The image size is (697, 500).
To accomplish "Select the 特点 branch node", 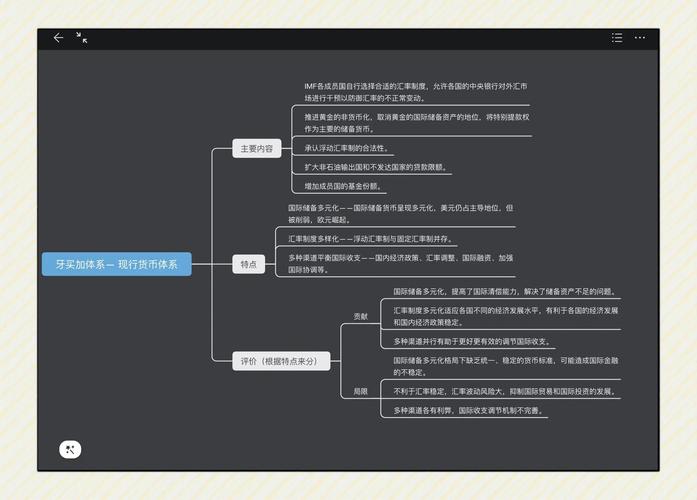I will [x=248, y=265].
